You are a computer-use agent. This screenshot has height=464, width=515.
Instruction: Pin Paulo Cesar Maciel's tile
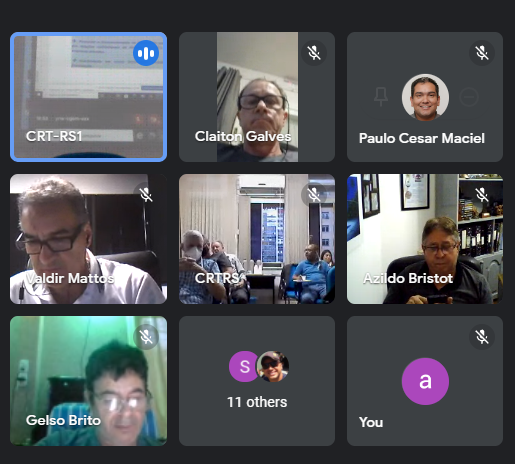(381, 97)
